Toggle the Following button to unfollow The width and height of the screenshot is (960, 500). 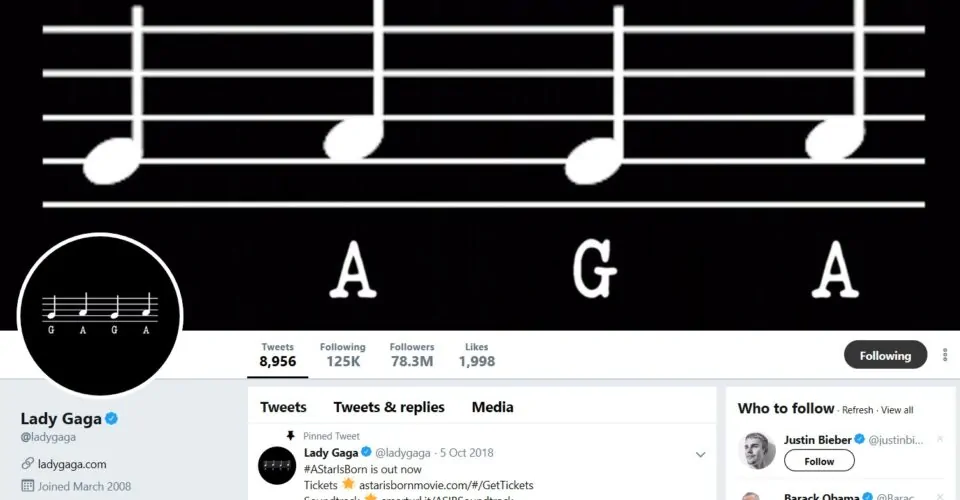point(885,355)
